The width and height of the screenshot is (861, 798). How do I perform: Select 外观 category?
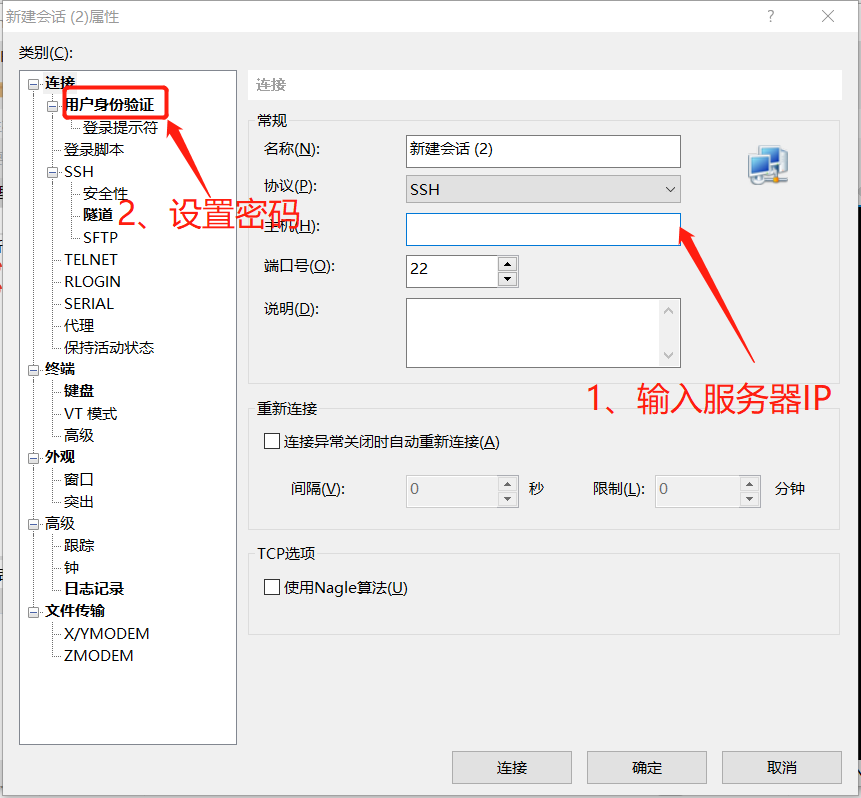(x=60, y=456)
